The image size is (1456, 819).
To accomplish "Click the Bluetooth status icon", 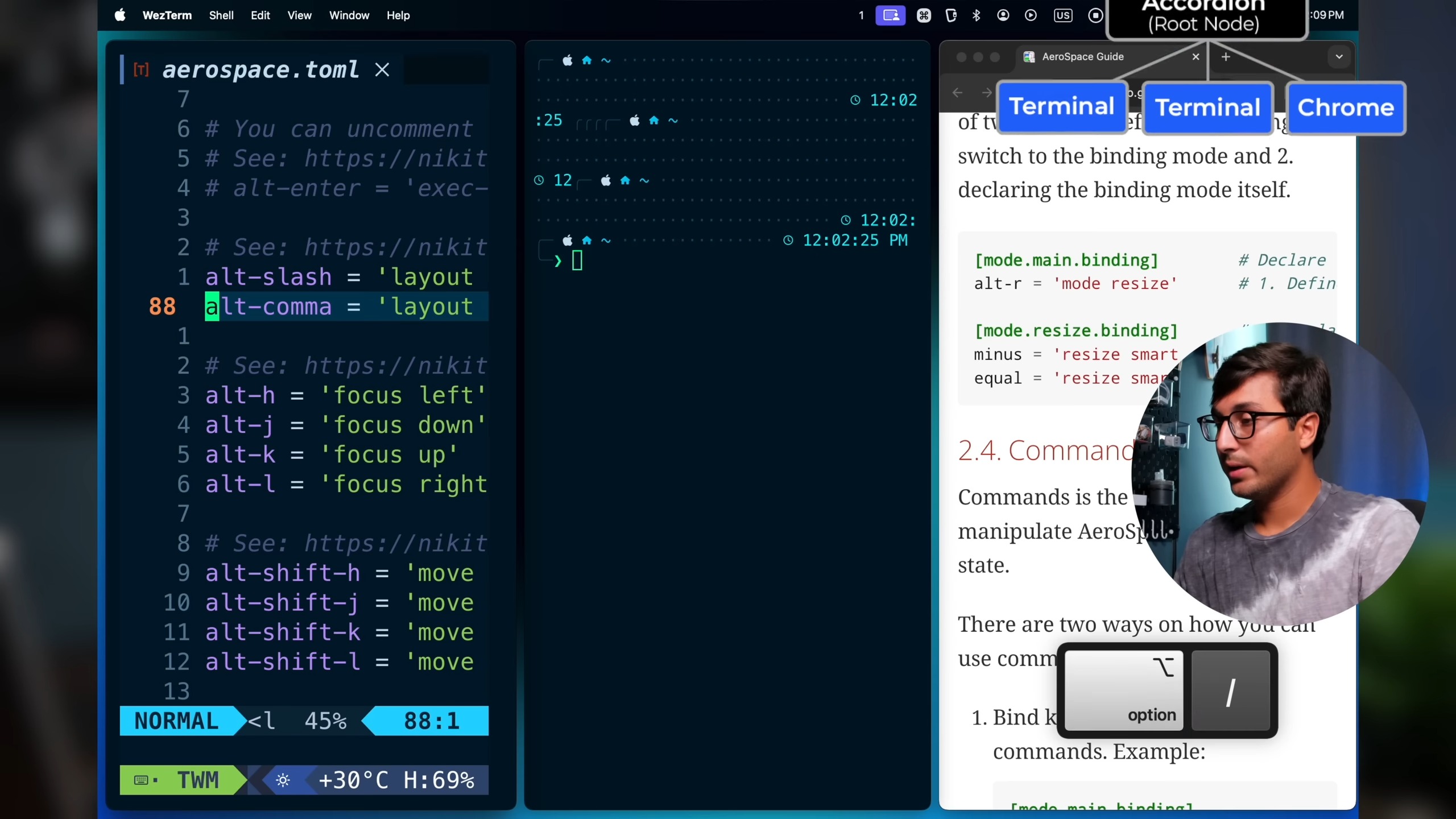I will tap(976, 15).
